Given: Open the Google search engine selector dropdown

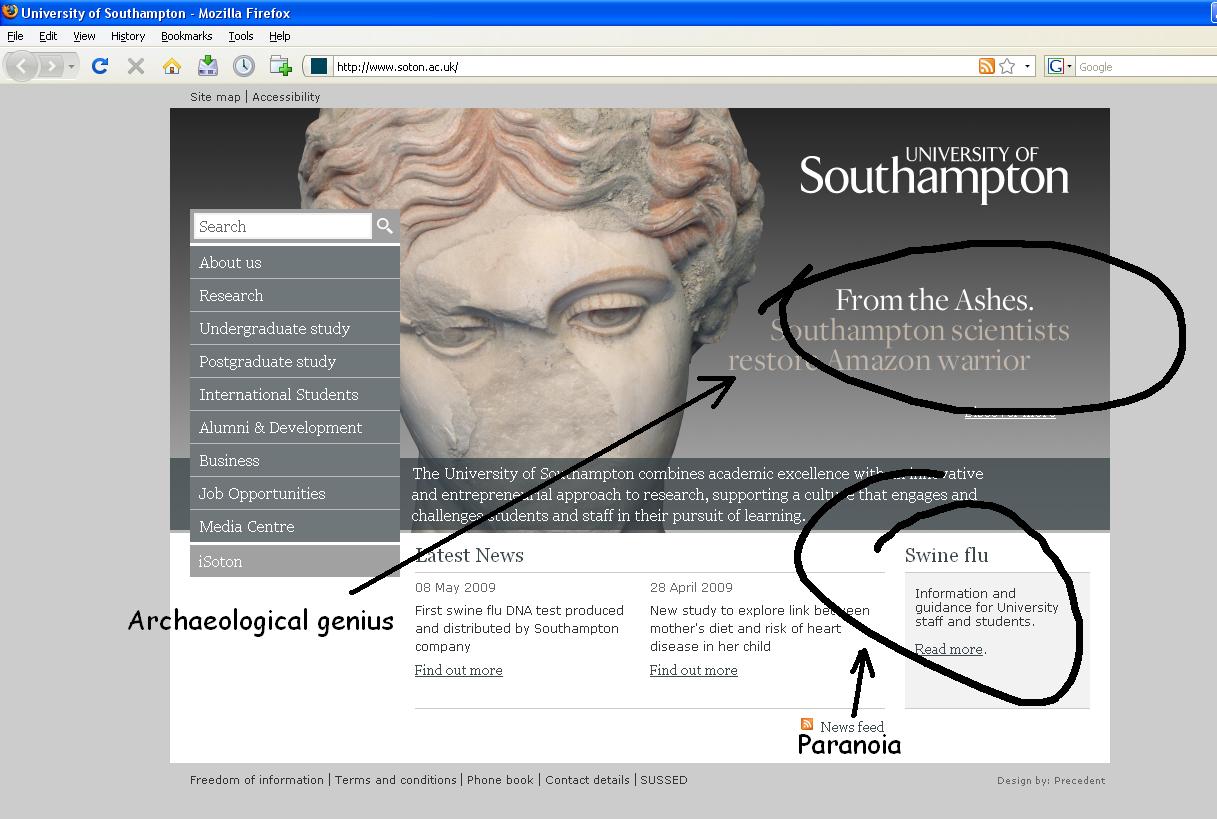Looking at the screenshot, I should (x=1059, y=67).
